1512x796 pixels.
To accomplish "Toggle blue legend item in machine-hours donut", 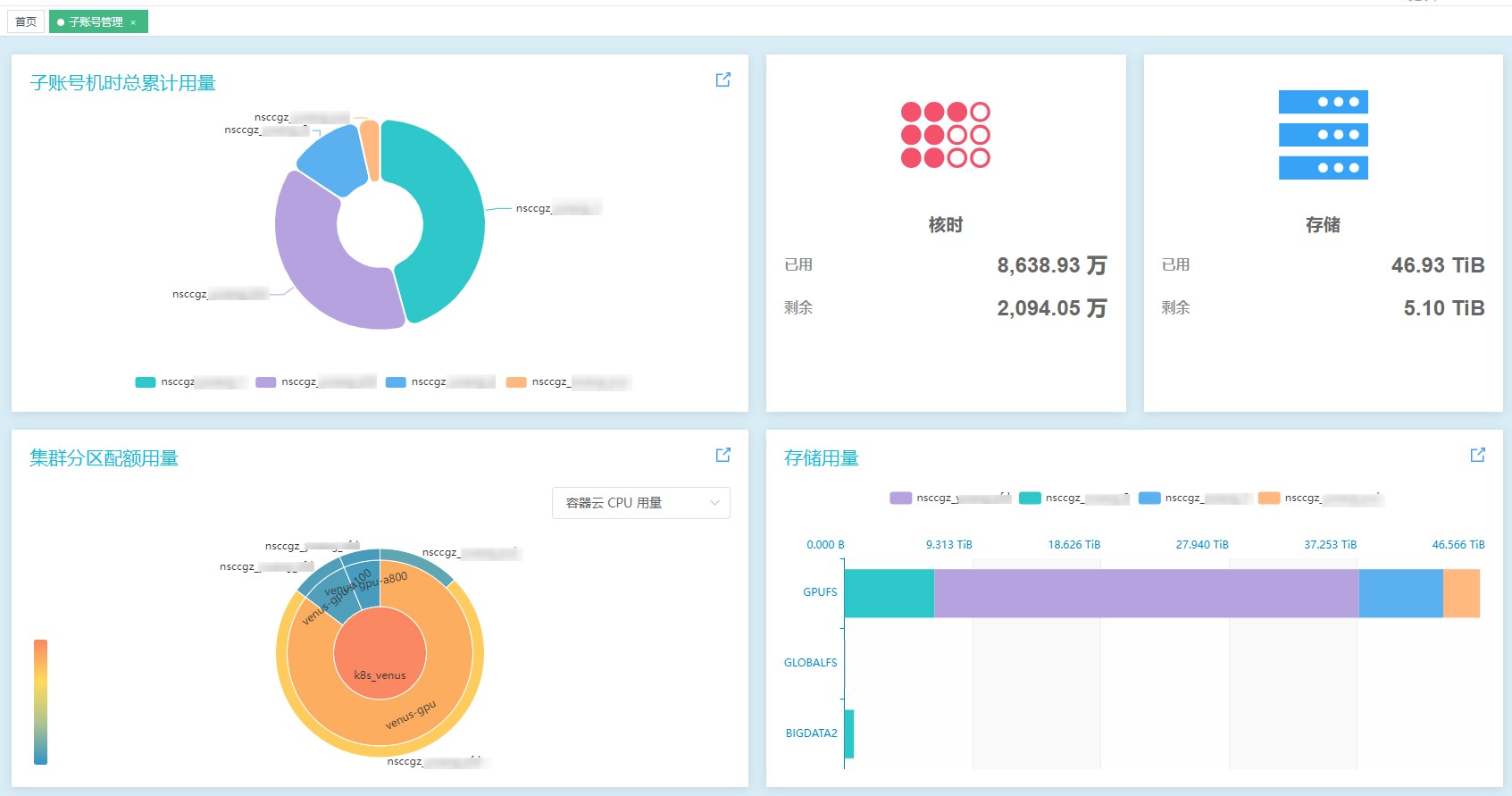I will [396, 382].
